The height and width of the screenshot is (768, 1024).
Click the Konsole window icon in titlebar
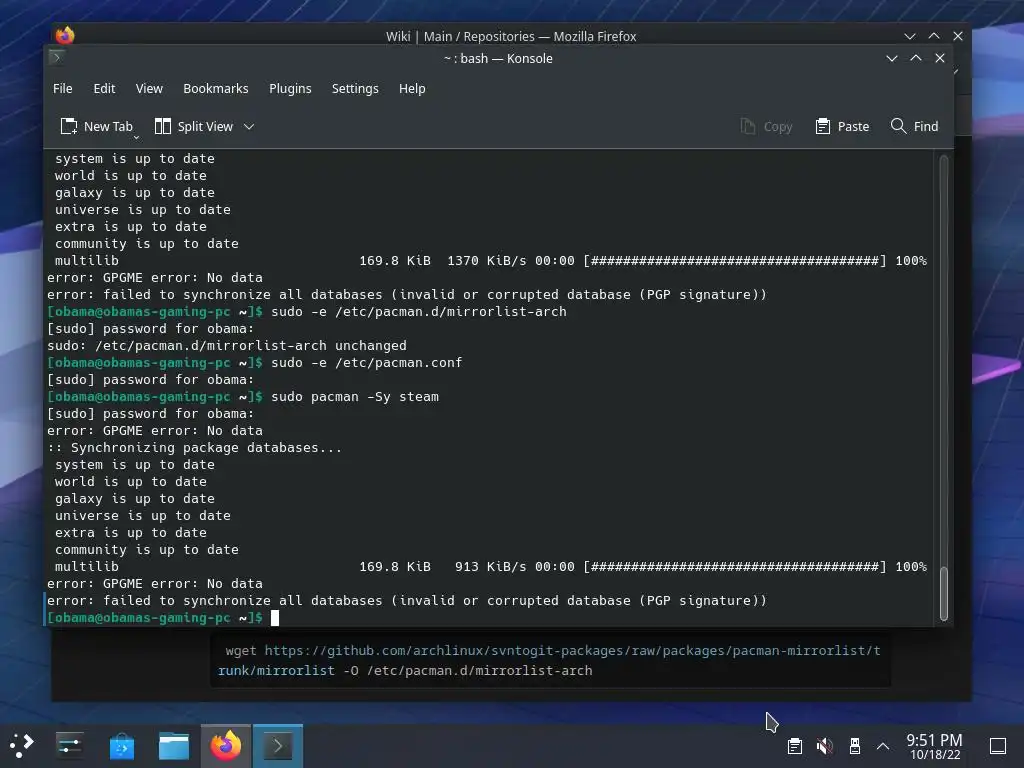pyautogui.click(x=56, y=57)
